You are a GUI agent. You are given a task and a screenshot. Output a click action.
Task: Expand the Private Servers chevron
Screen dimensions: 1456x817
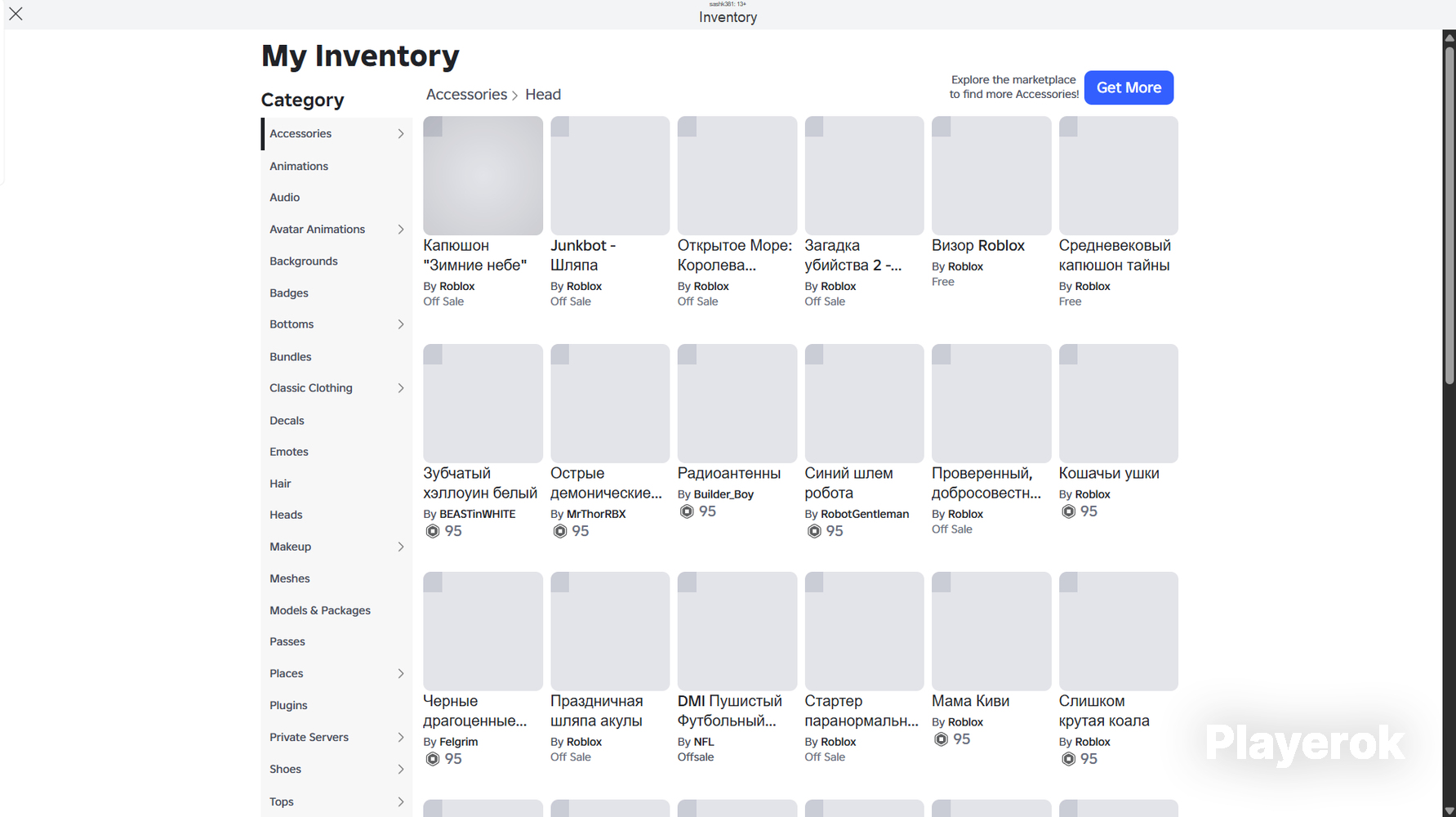401,737
